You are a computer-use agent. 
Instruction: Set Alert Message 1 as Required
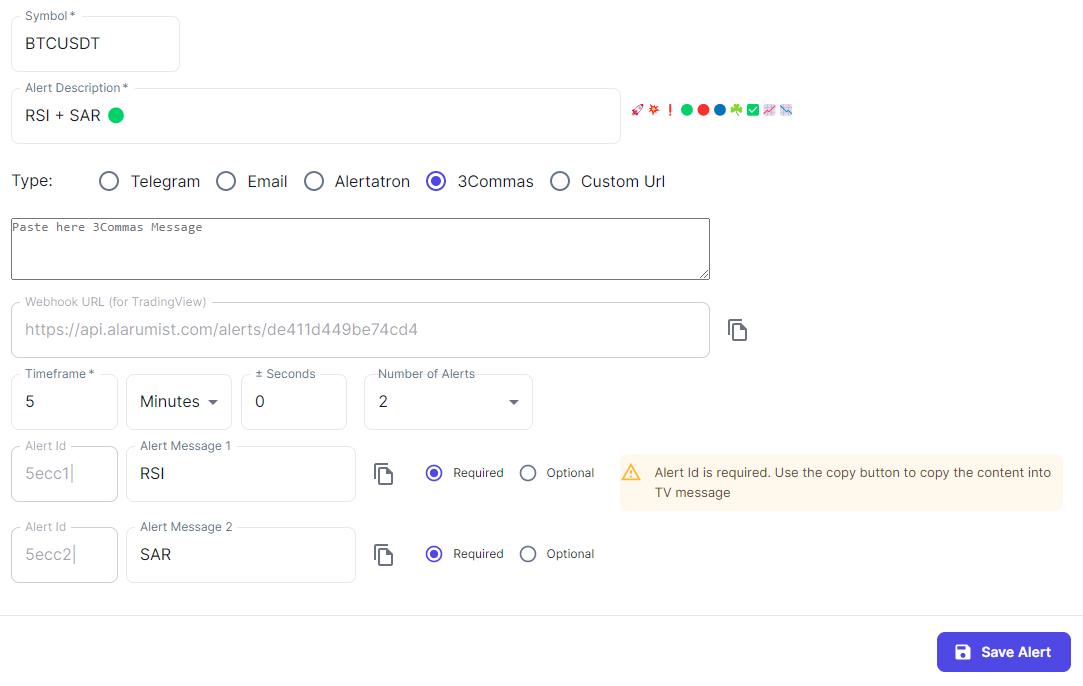(434, 473)
